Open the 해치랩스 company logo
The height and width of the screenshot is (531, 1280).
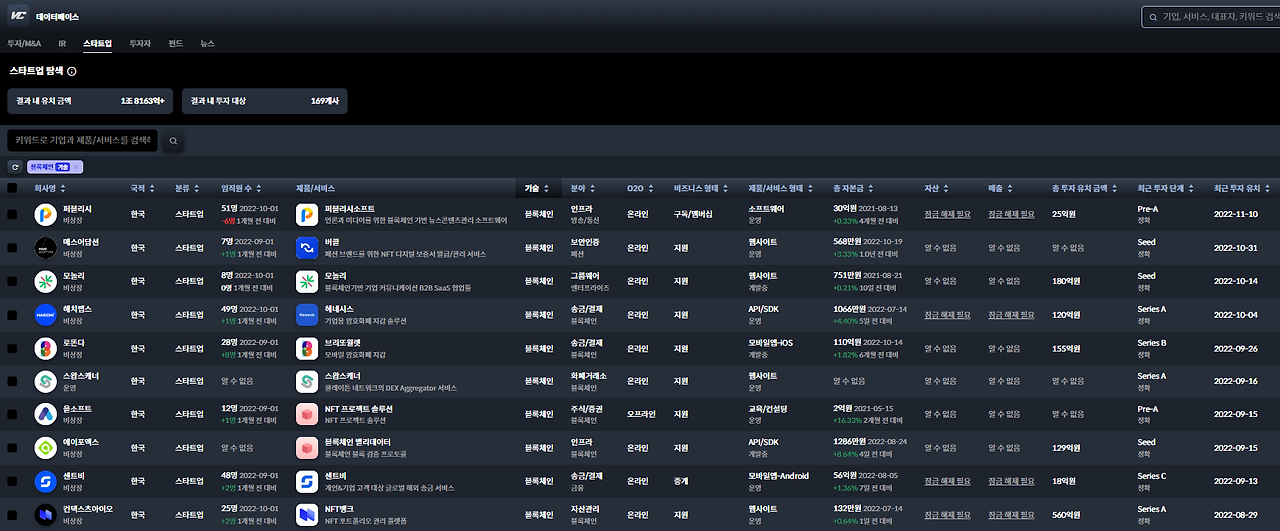tap(46, 314)
